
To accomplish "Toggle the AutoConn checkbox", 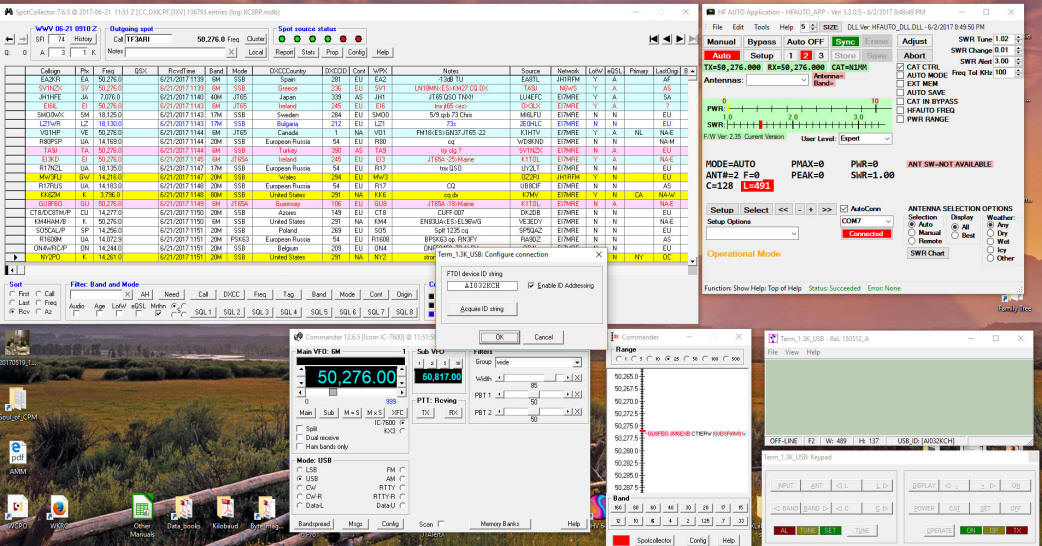I will click(844, 209).
